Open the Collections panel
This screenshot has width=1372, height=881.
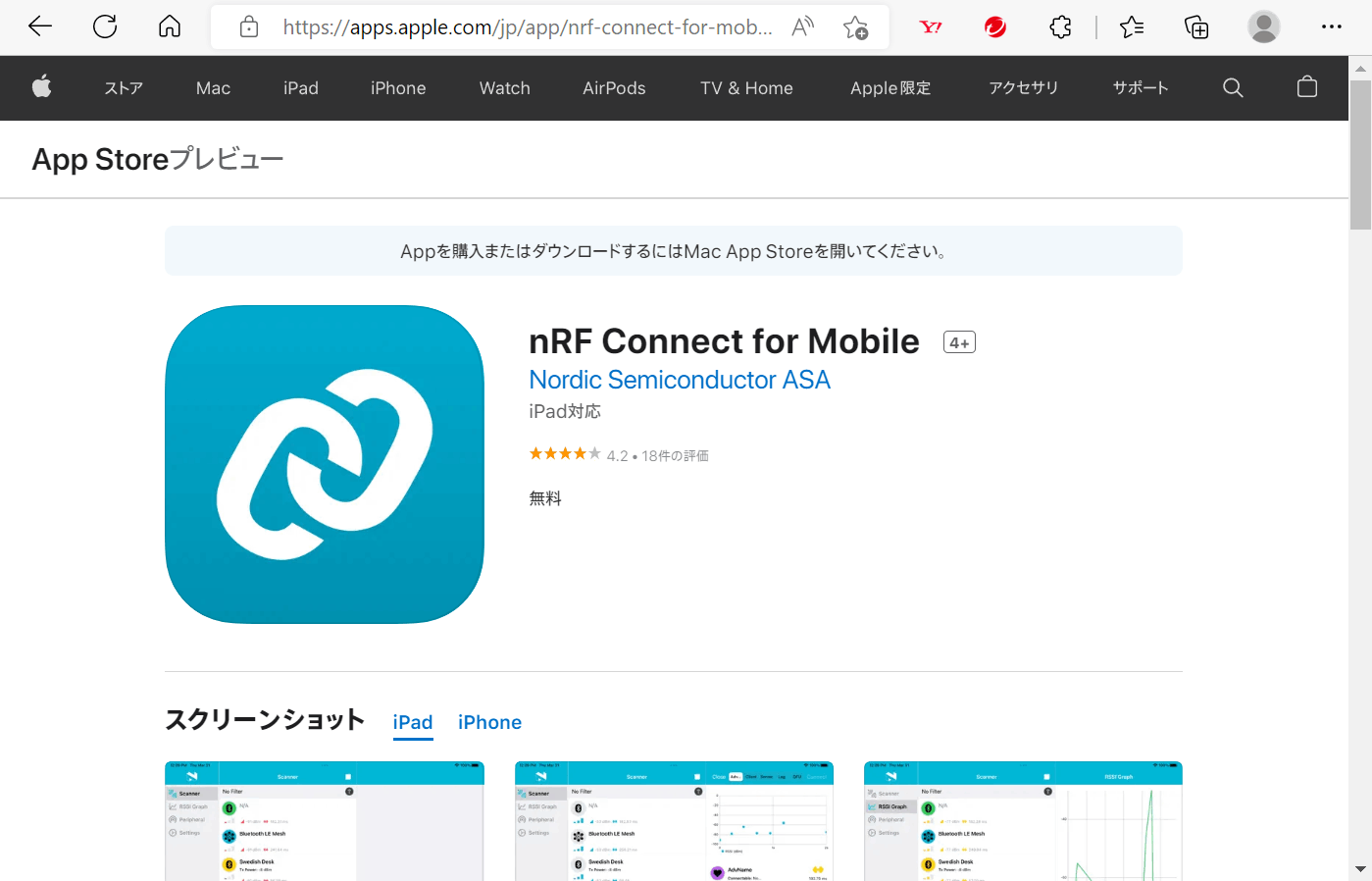click(x=1196, y=26)
